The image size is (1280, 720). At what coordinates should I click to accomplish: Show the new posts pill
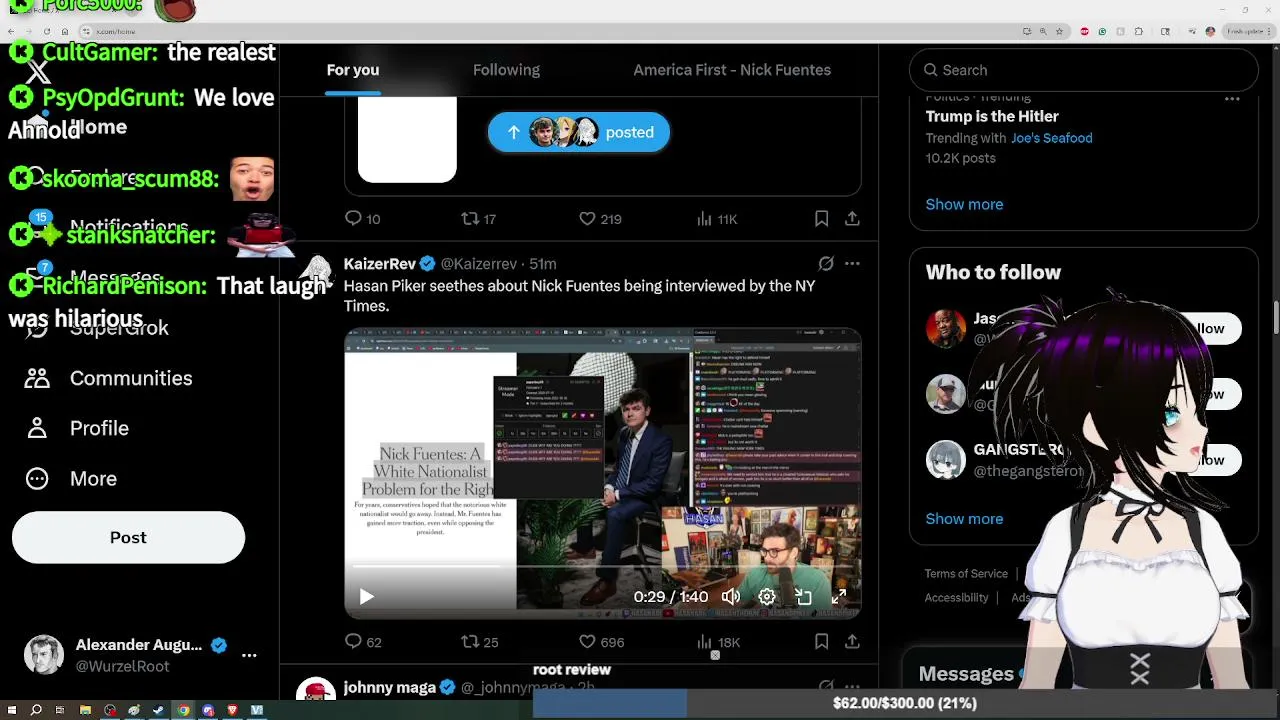tap(579, 132)
